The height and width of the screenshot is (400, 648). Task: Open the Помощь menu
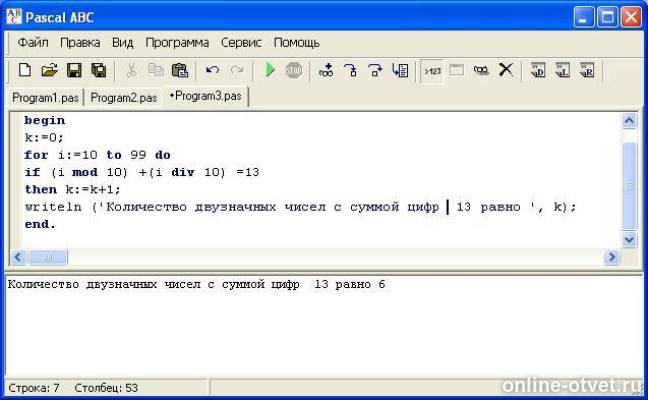click(297, 43)
